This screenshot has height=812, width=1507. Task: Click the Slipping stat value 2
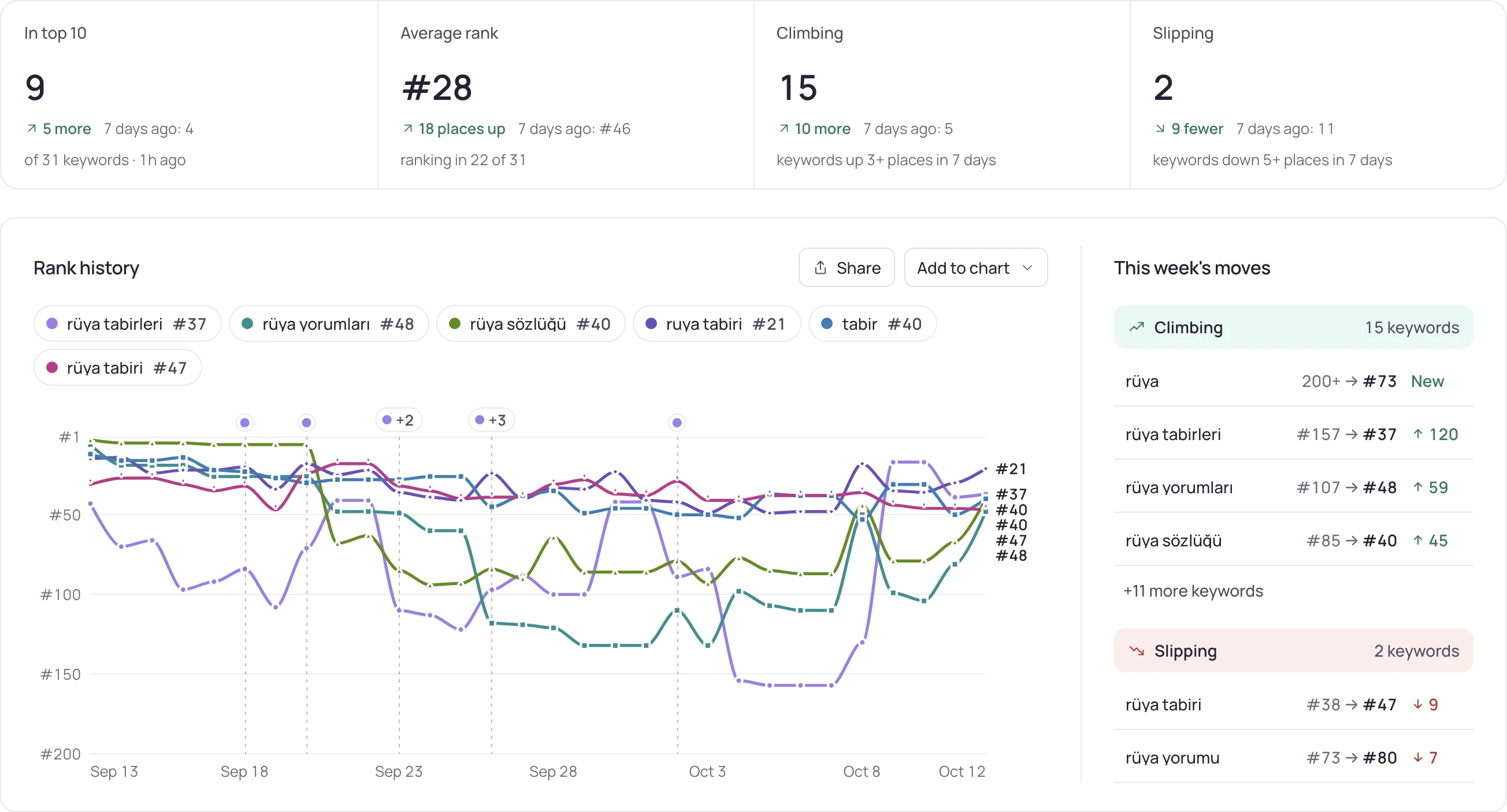(1163, 88)
